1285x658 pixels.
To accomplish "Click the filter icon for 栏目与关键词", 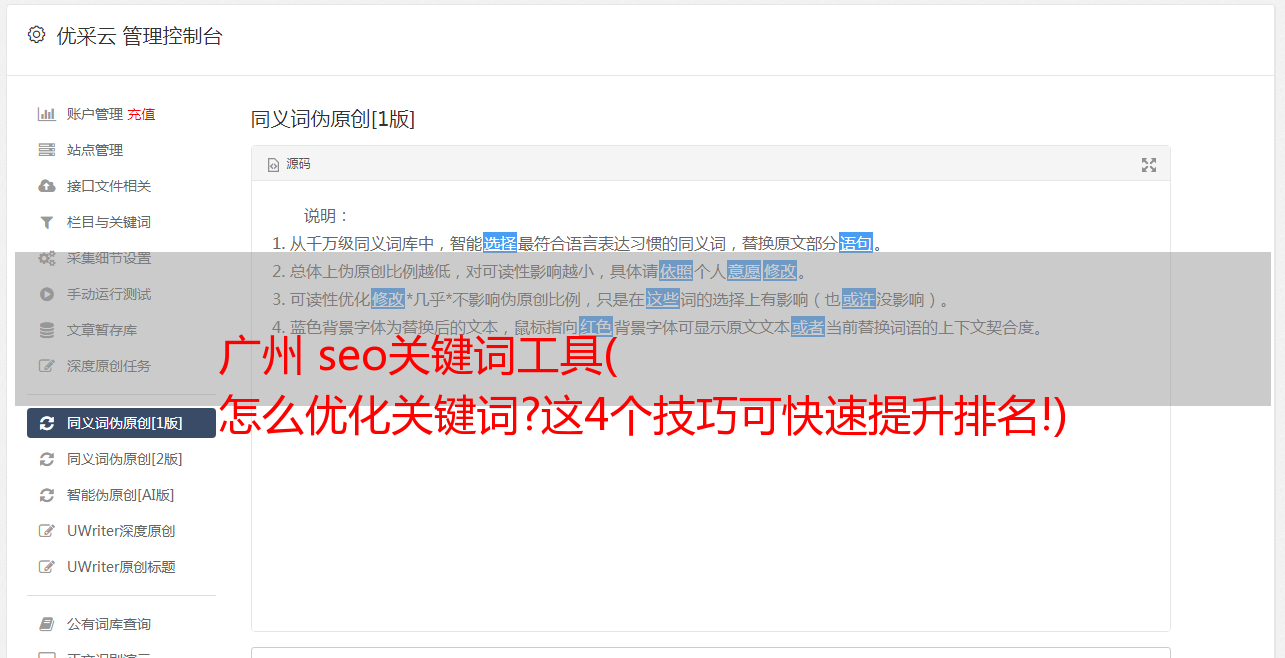I will coord(46,222).
